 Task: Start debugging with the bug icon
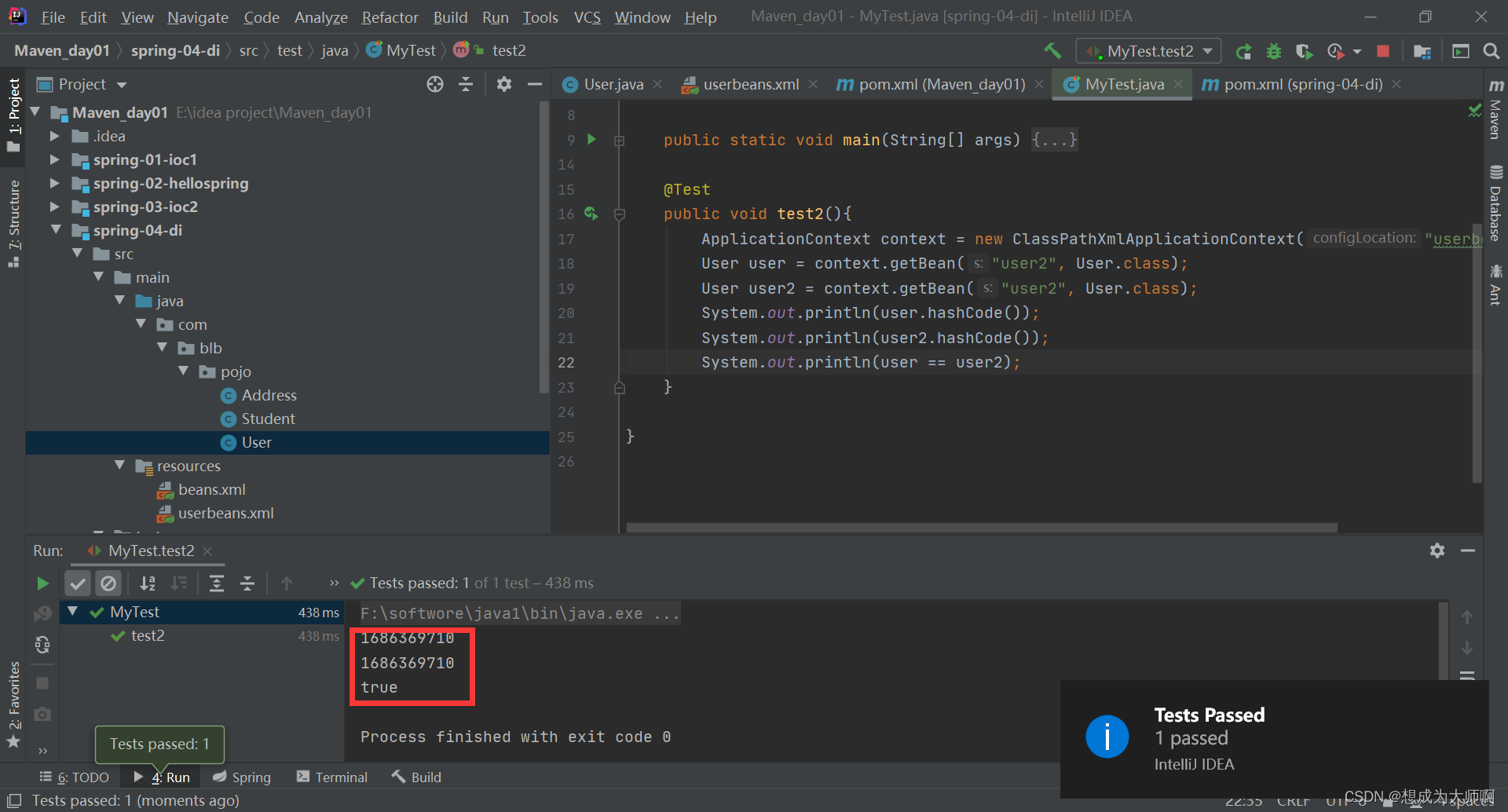1273,51
